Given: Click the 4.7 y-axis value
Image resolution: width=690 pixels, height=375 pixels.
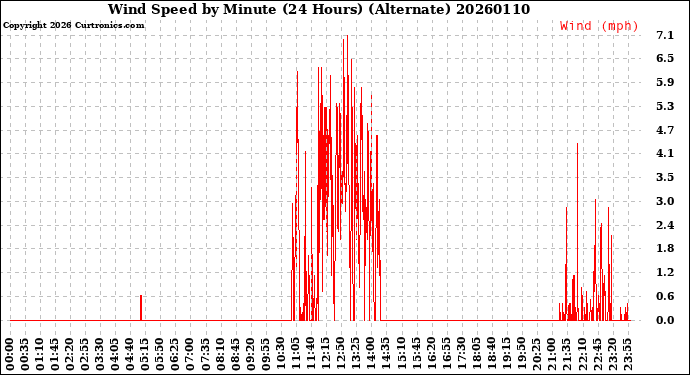Looking at the screenshot, I should coord(664,130).
